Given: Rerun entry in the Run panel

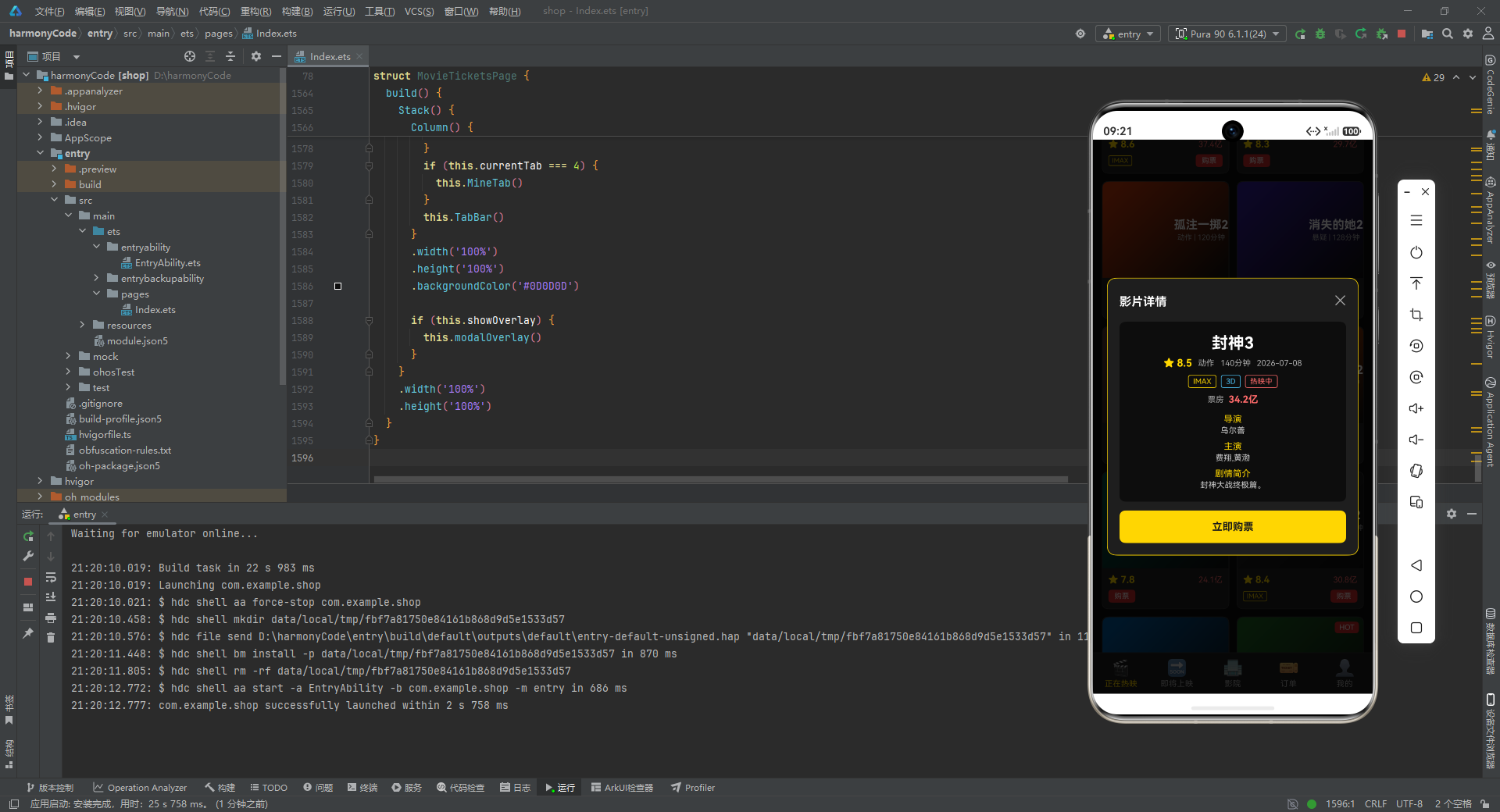Looking at the screenshot, I should tap(28, 536).
